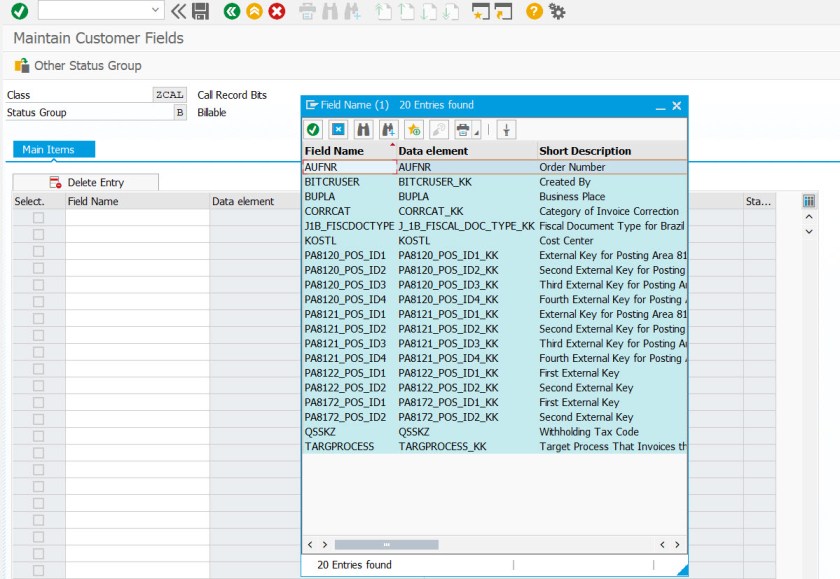This screenshot has width=840, height=579.
Task: Confirm selection with popup green checkmark
Action: 313,130
